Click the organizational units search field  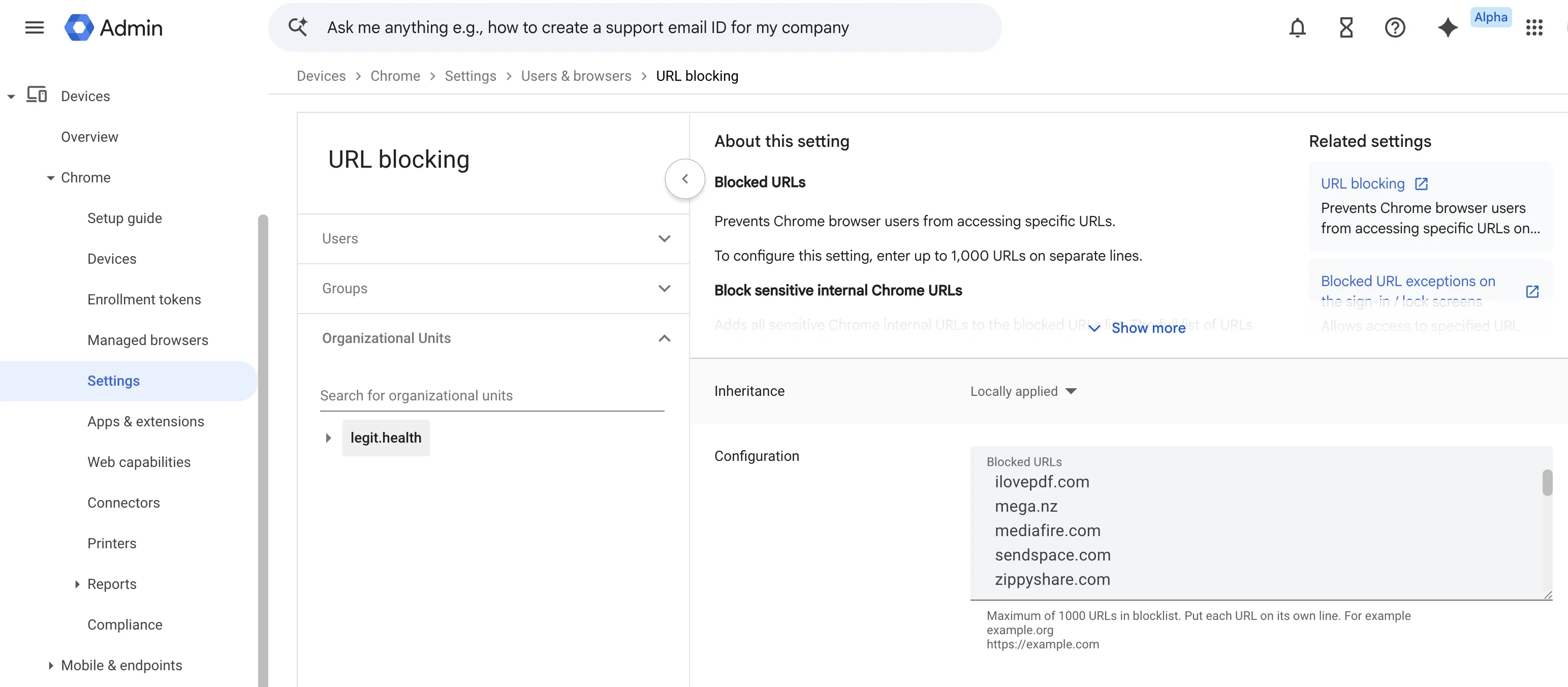pyautogui.click(x=492, y=395)
